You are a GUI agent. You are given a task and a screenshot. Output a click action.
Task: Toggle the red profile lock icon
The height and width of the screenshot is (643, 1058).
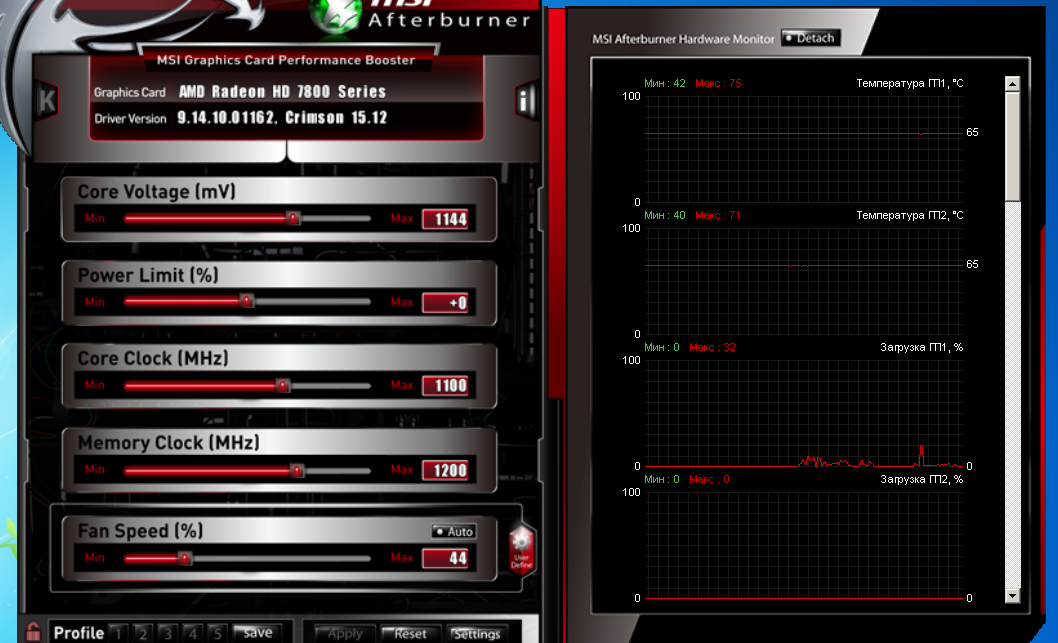tap(32, 632)
